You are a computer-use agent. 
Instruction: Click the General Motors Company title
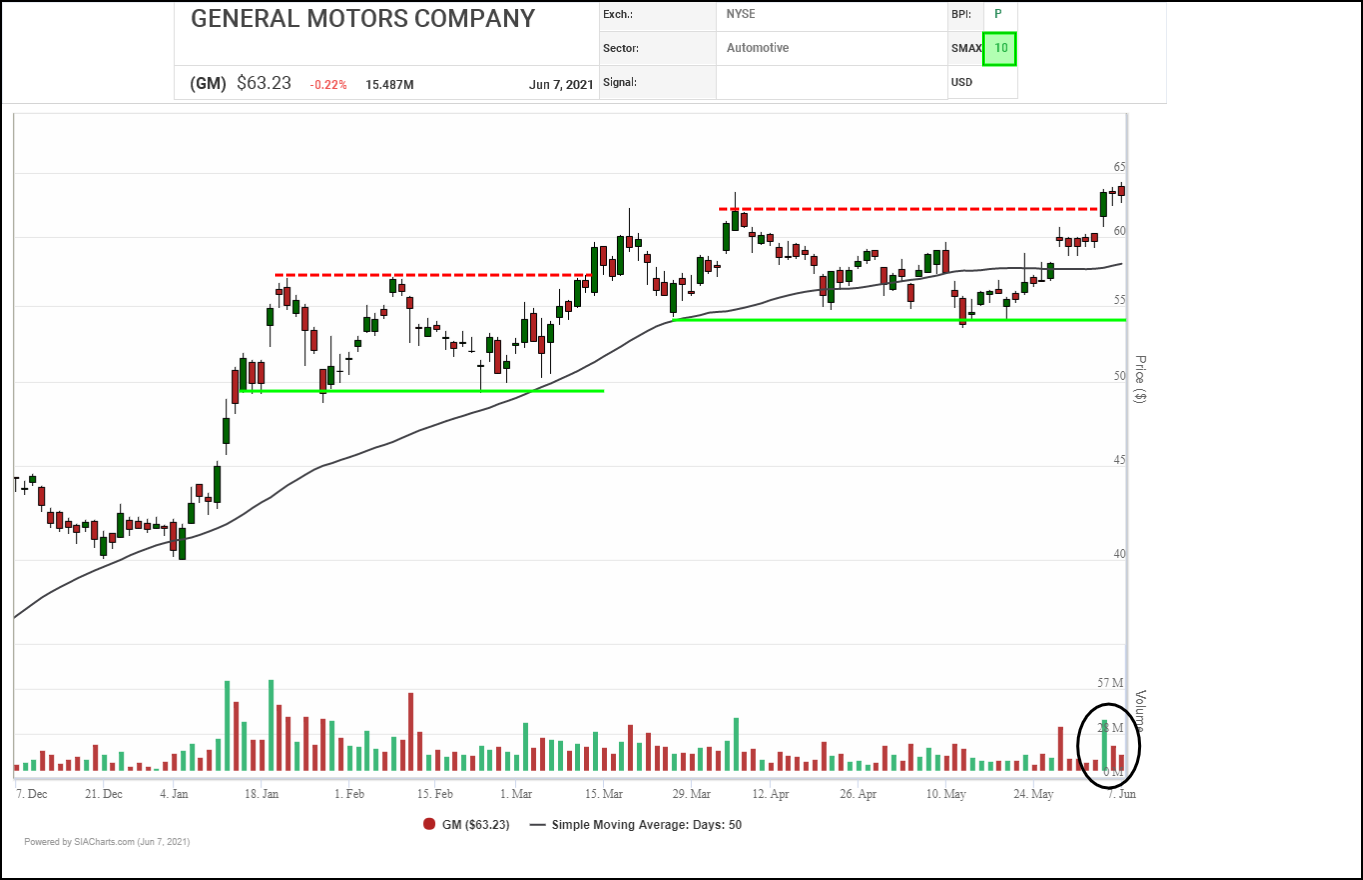363,19
